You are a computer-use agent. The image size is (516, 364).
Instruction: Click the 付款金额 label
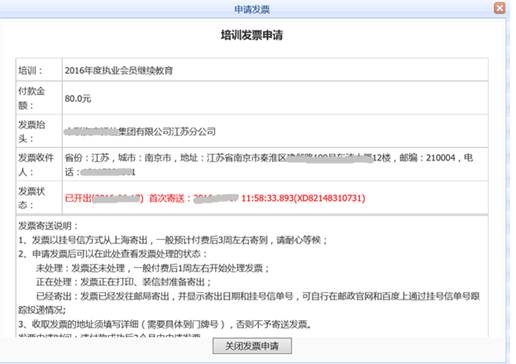[31, 98]
